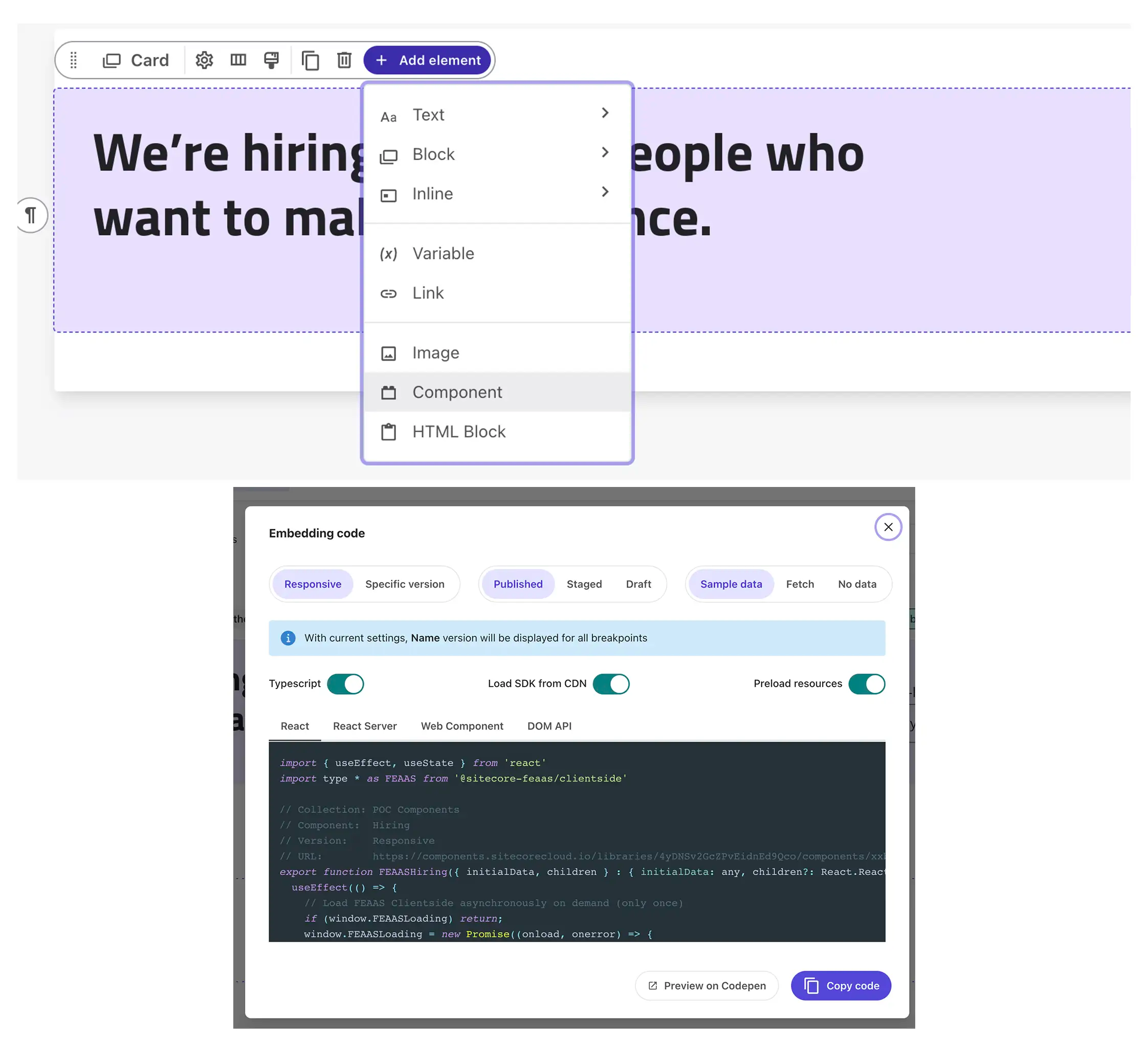Viewport: 1148px width, 1044px height.
Task: Click the Variable element type icon
Action: (x=389, y=254)
